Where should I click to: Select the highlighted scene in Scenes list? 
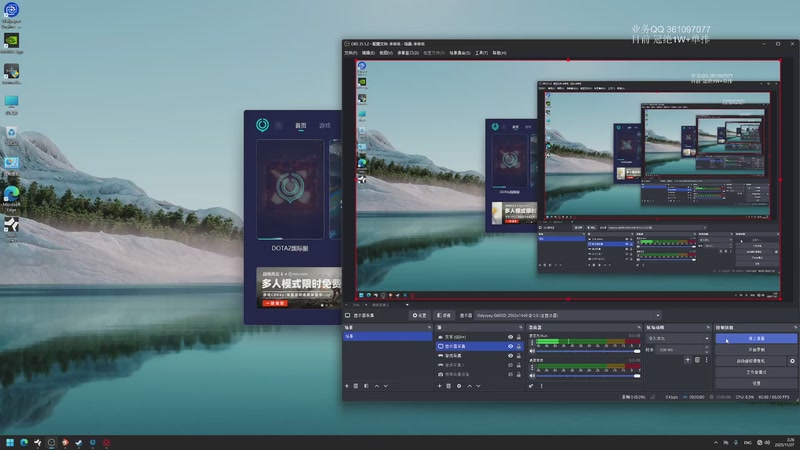tap(388, 336)
